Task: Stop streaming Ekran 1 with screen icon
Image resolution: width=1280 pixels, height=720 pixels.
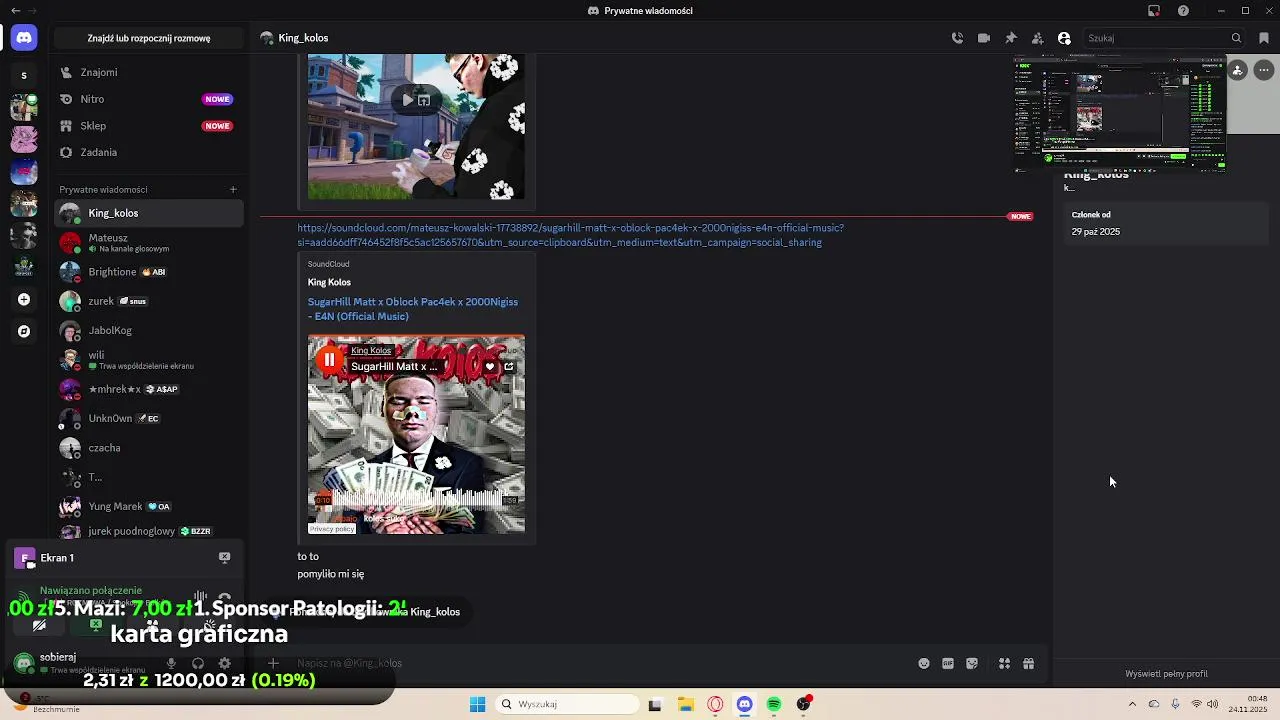Action: (x=224, y=557)
